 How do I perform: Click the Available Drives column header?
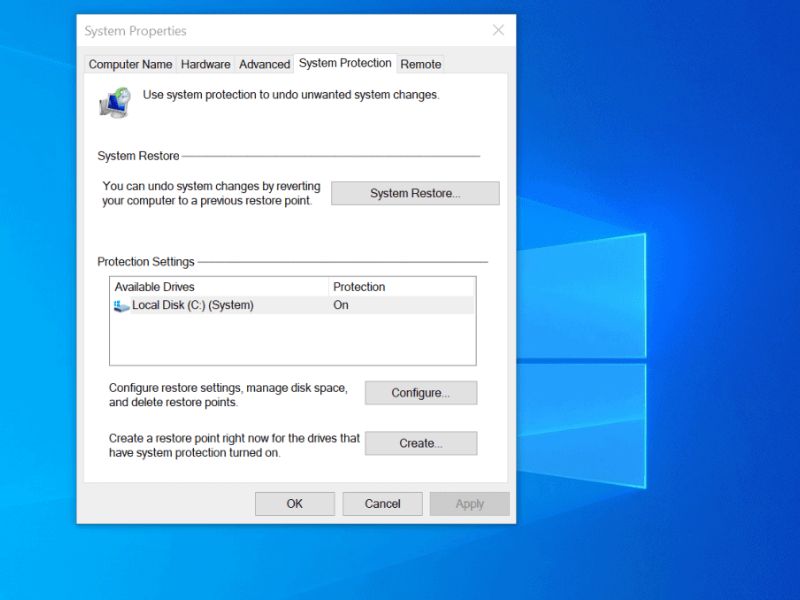pyautogui.click(x=219, y=287)
